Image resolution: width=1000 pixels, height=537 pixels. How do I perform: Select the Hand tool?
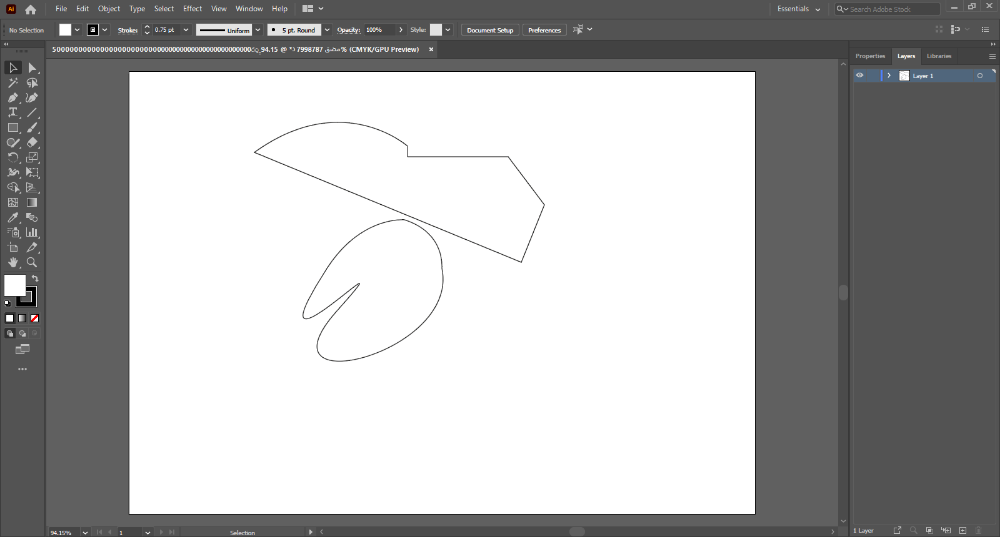[x=13, y=262]
